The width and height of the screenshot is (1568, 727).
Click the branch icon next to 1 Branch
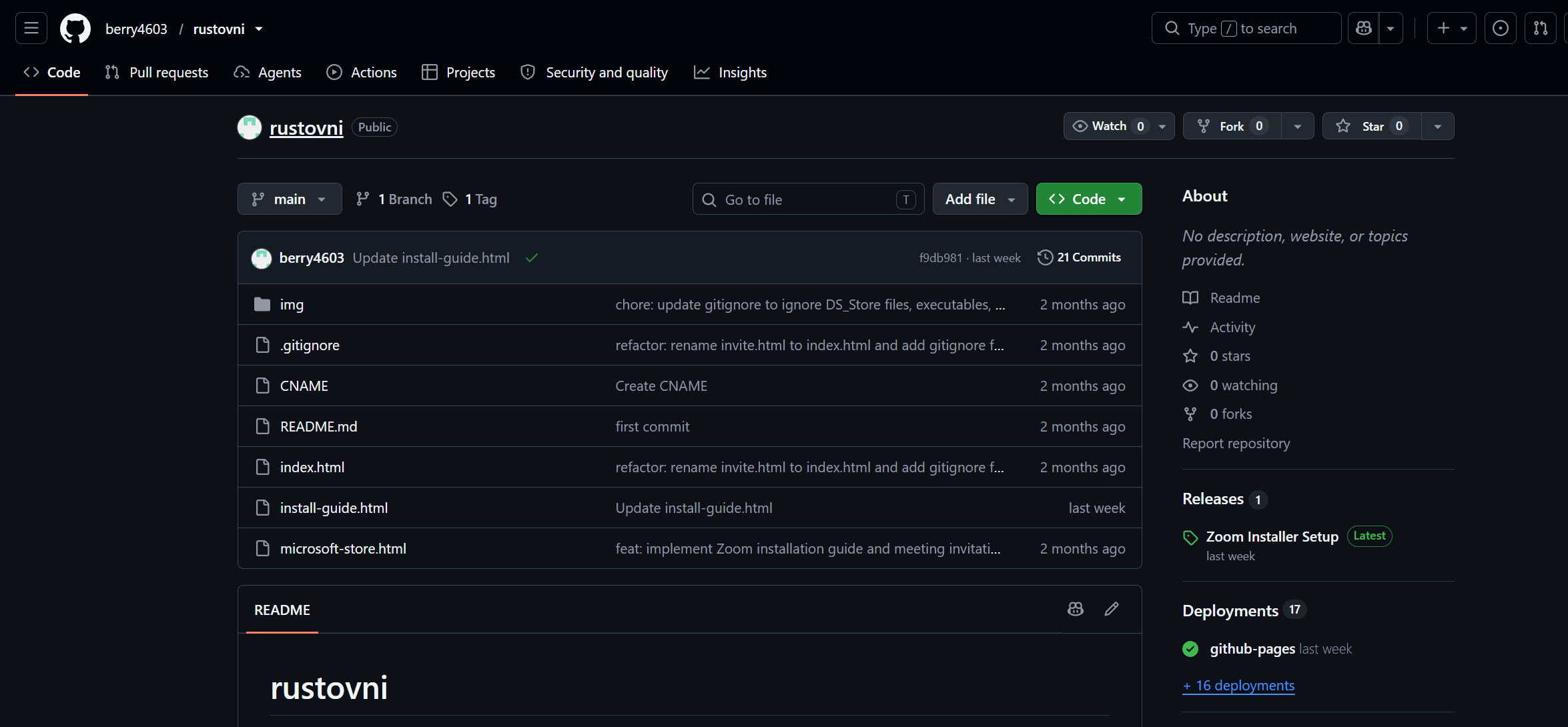[363, 199]
